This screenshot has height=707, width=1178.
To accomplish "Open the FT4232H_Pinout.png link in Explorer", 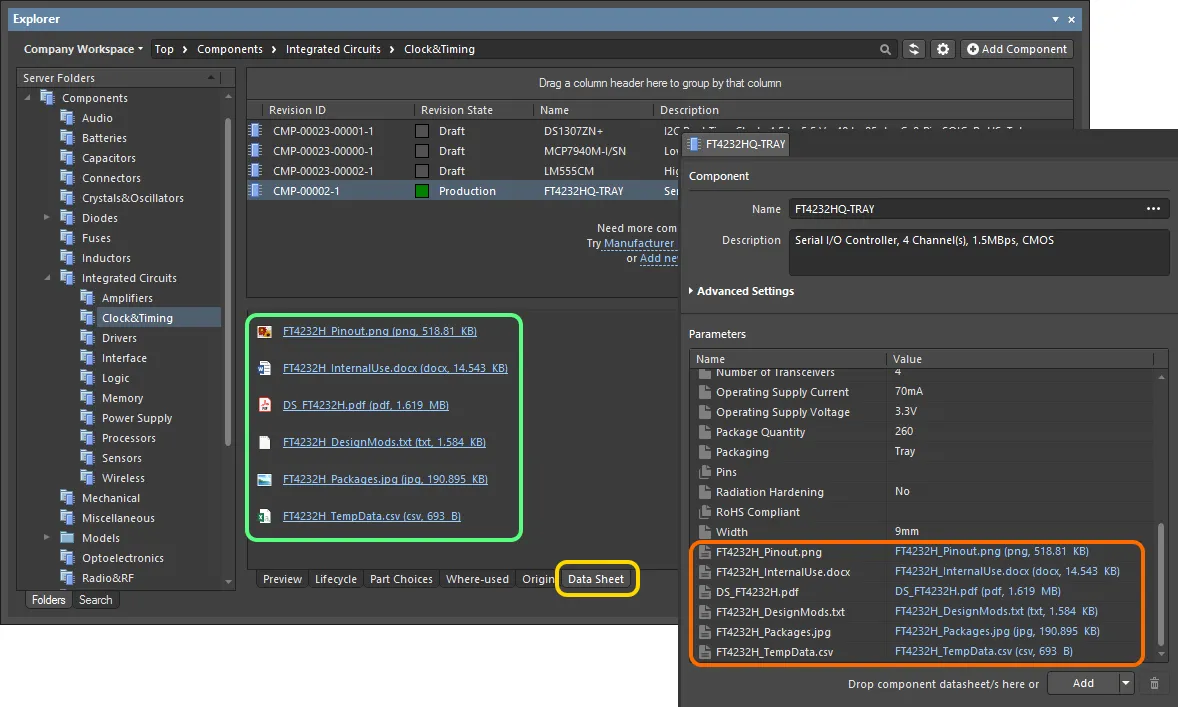I will 379,331.
